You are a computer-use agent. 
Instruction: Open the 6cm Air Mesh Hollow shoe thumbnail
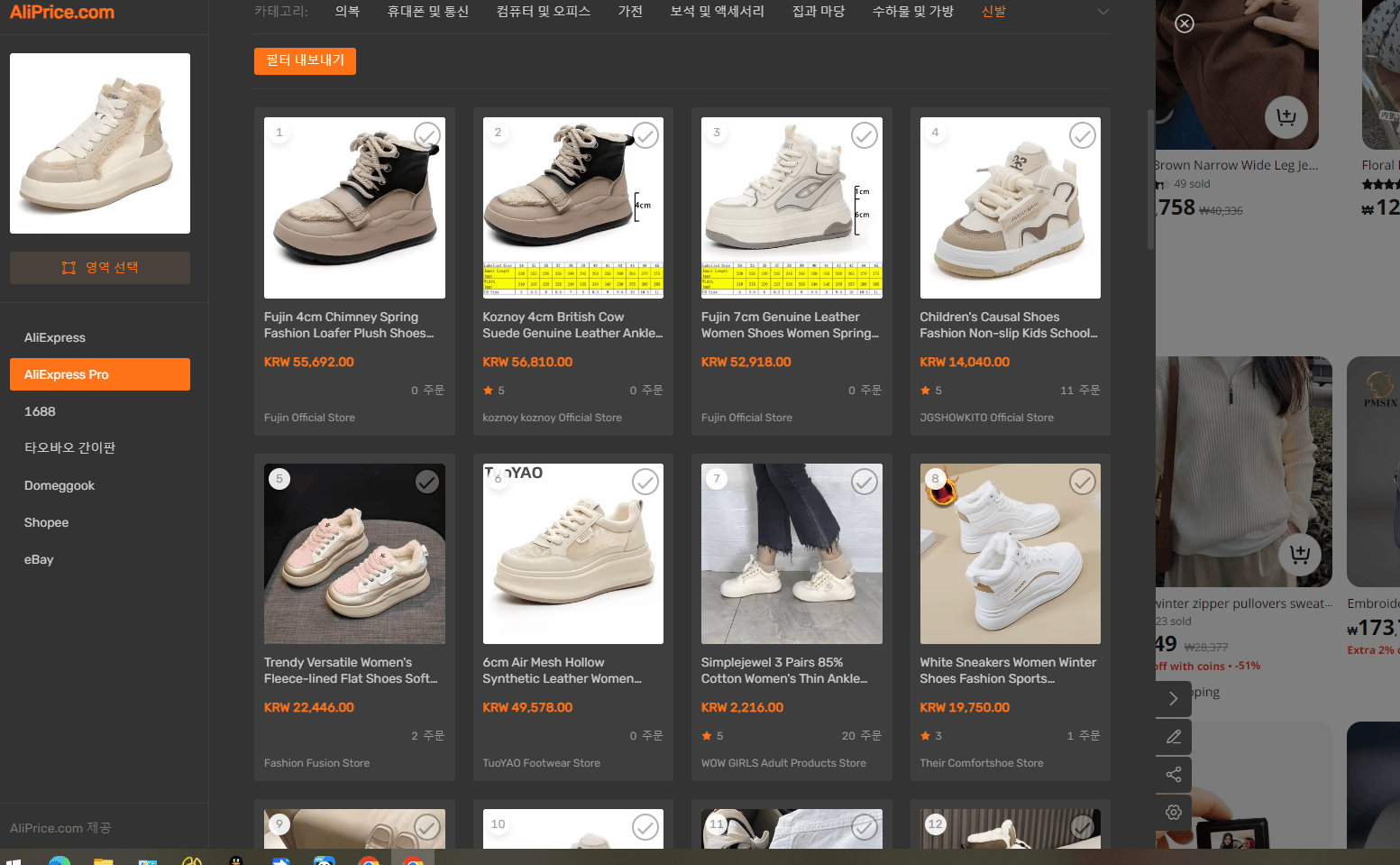(x=573, y=554)
